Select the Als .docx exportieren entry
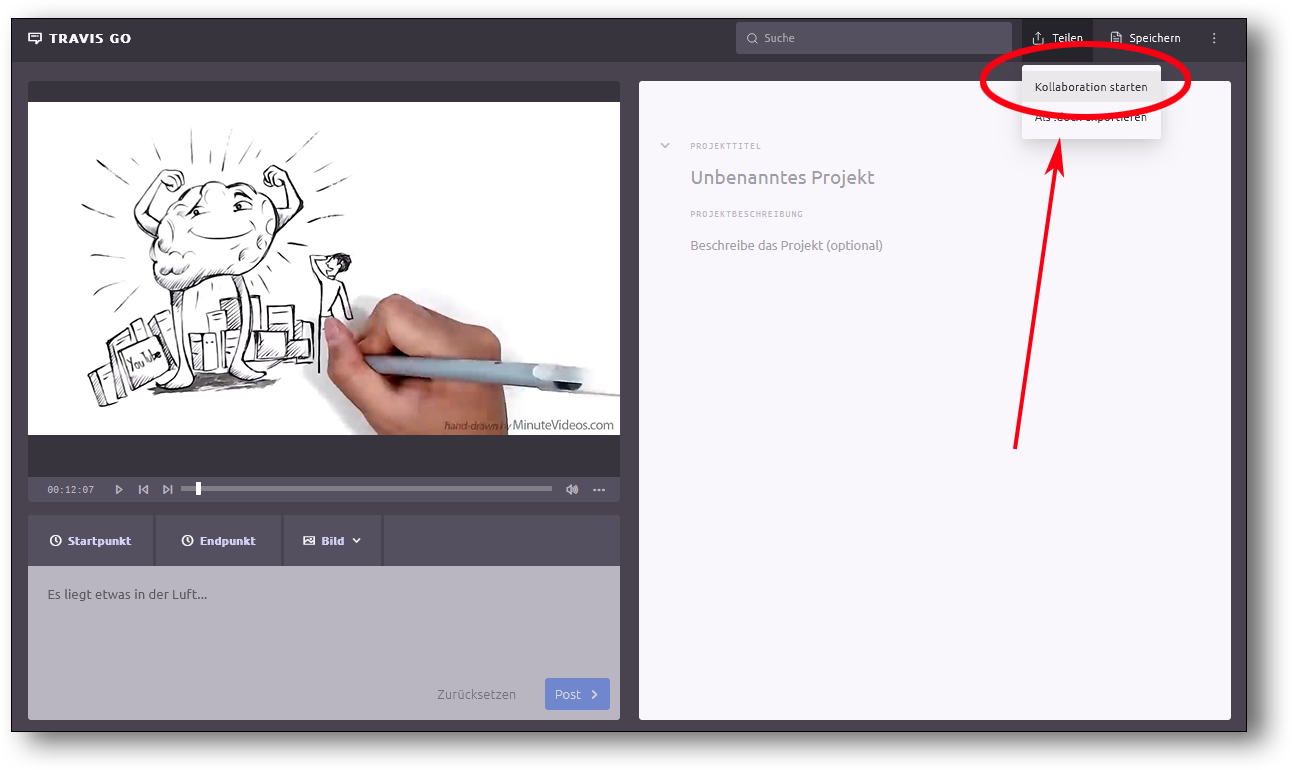Viewport: 1292px width, 770px height. coord(1090,118)
